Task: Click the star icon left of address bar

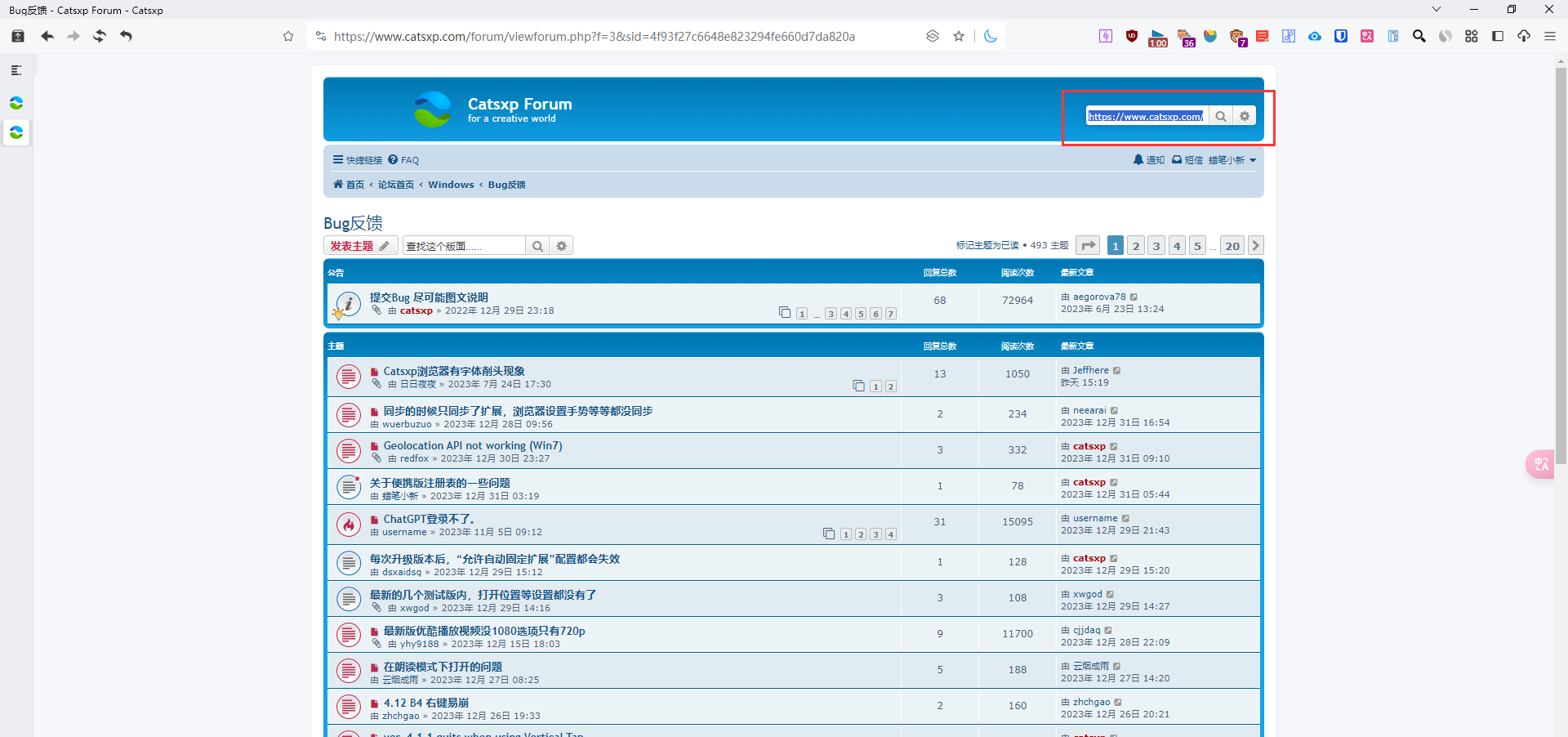Action: coord(288,36)
